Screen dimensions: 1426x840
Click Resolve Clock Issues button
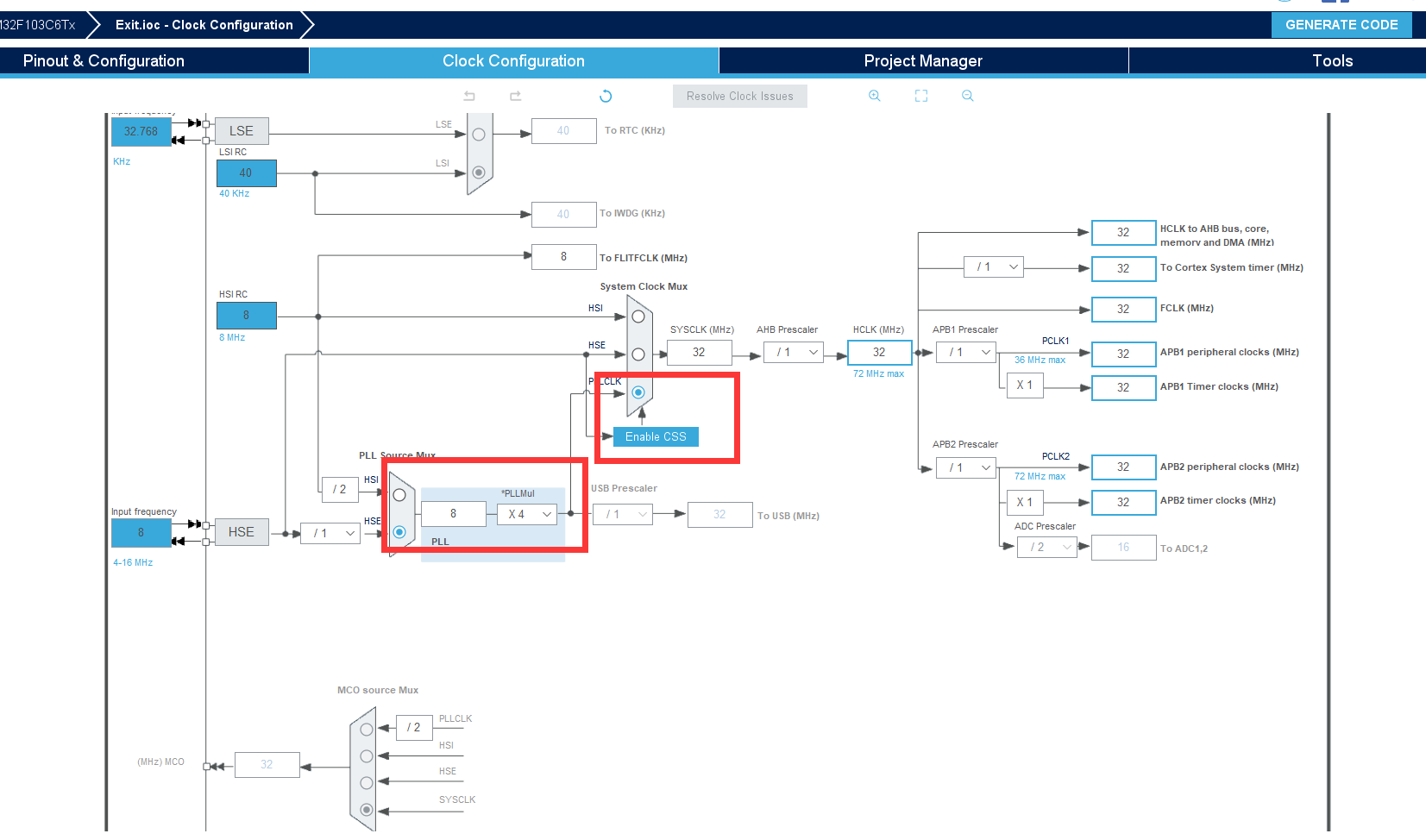(x=739, y=96)
